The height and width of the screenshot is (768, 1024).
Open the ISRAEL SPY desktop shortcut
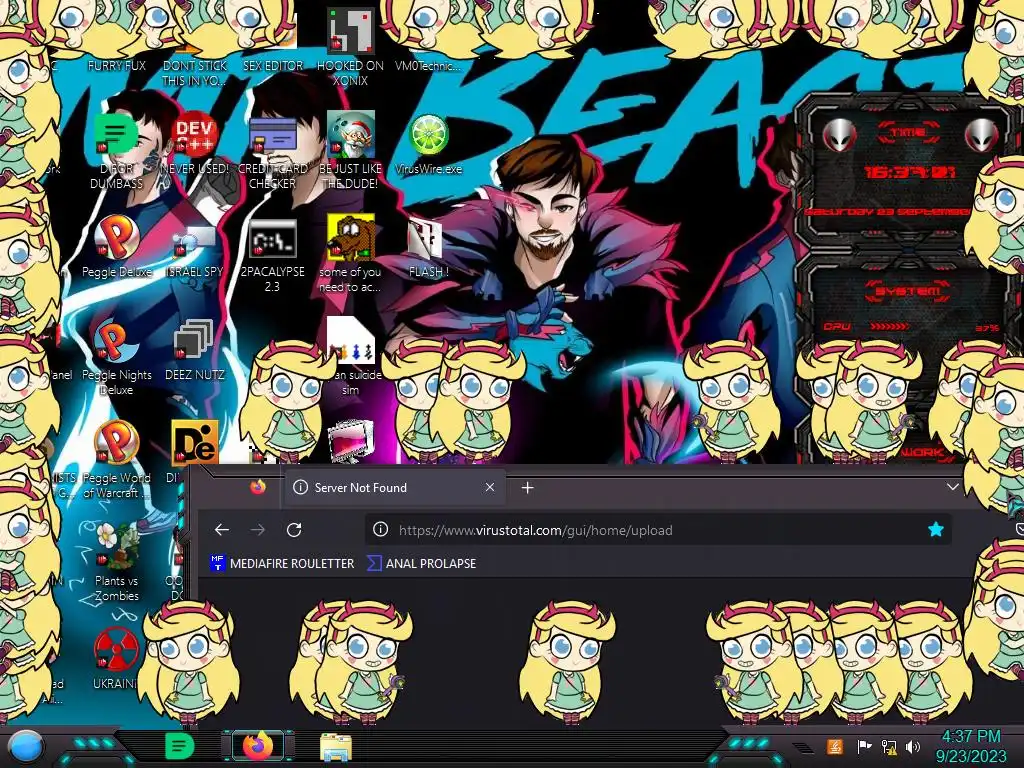coord(194,243)
